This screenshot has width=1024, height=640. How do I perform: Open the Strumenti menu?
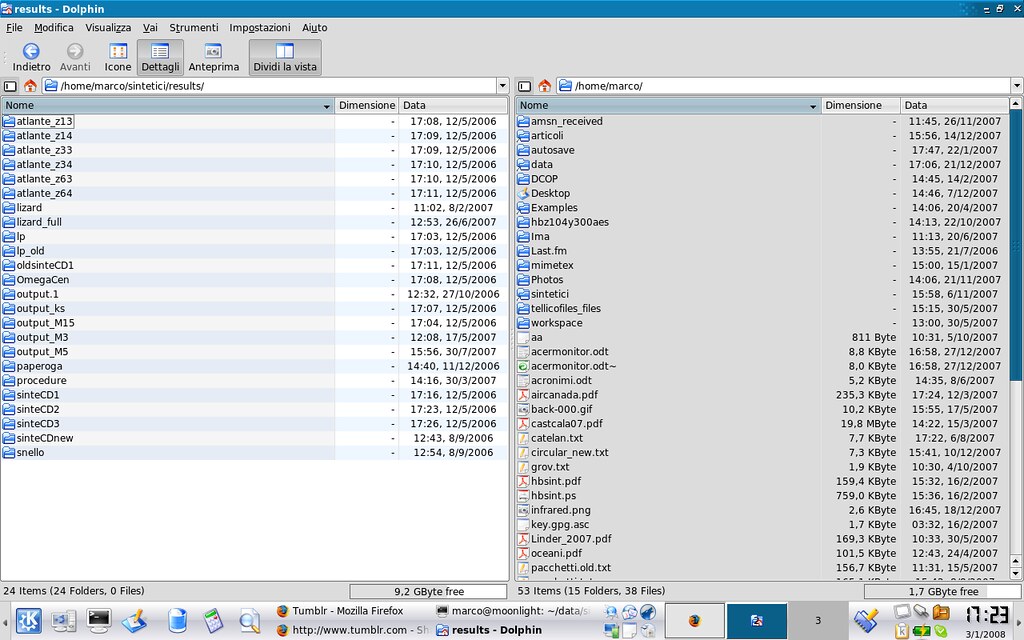[193, 27]
